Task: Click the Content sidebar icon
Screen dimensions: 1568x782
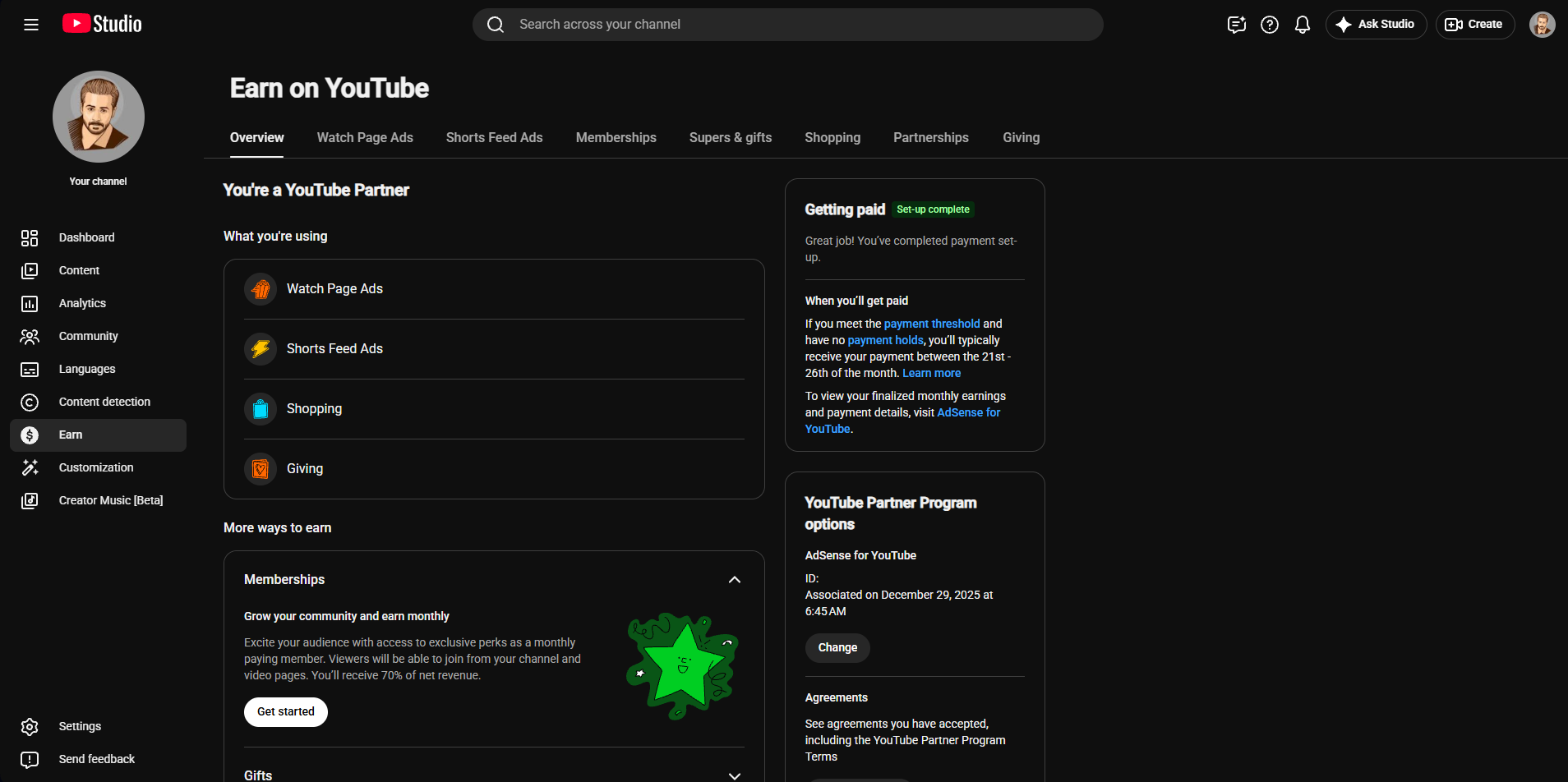Action: pos(30,270)
